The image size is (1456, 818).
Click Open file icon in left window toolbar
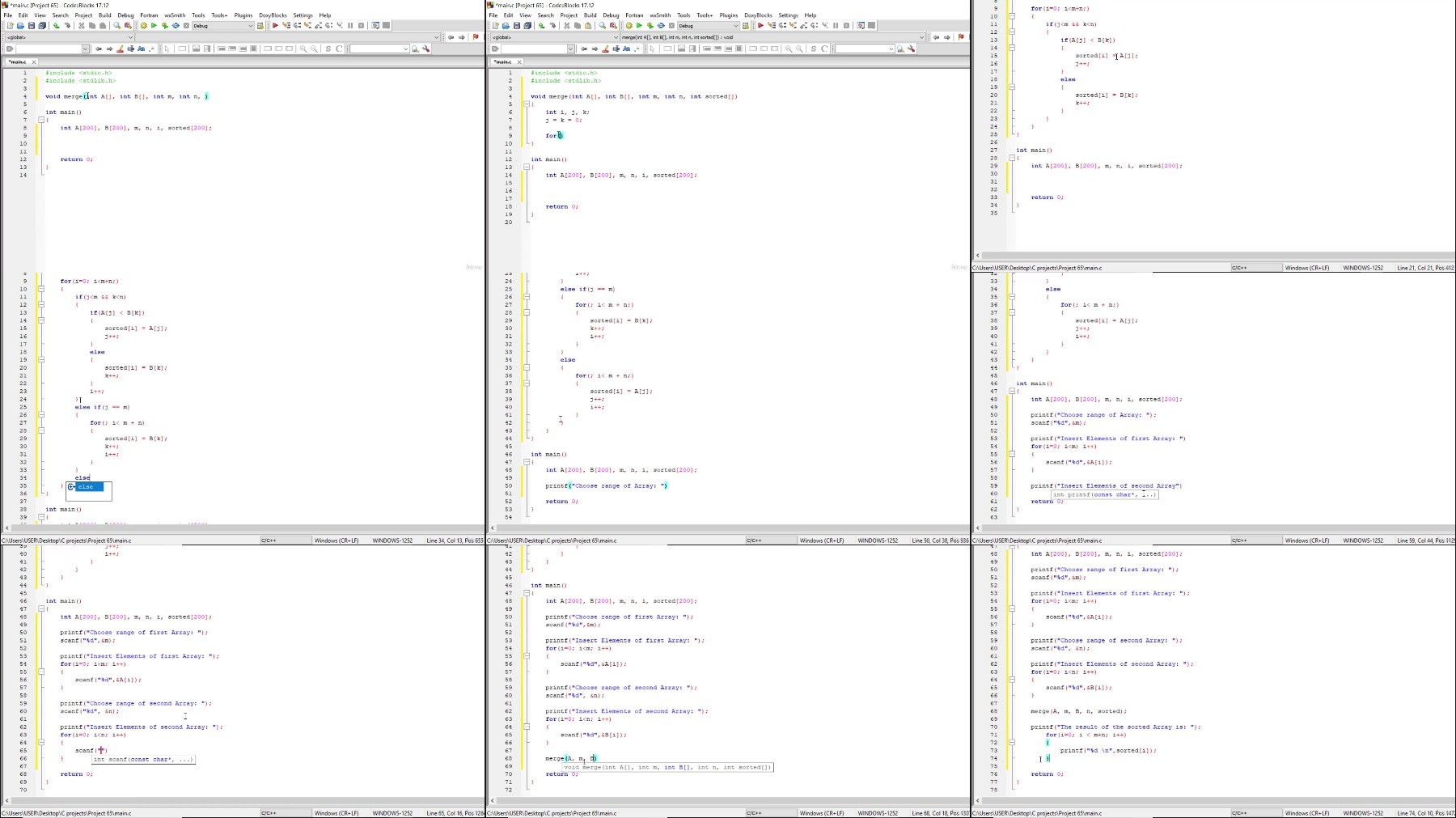[20, 25]
